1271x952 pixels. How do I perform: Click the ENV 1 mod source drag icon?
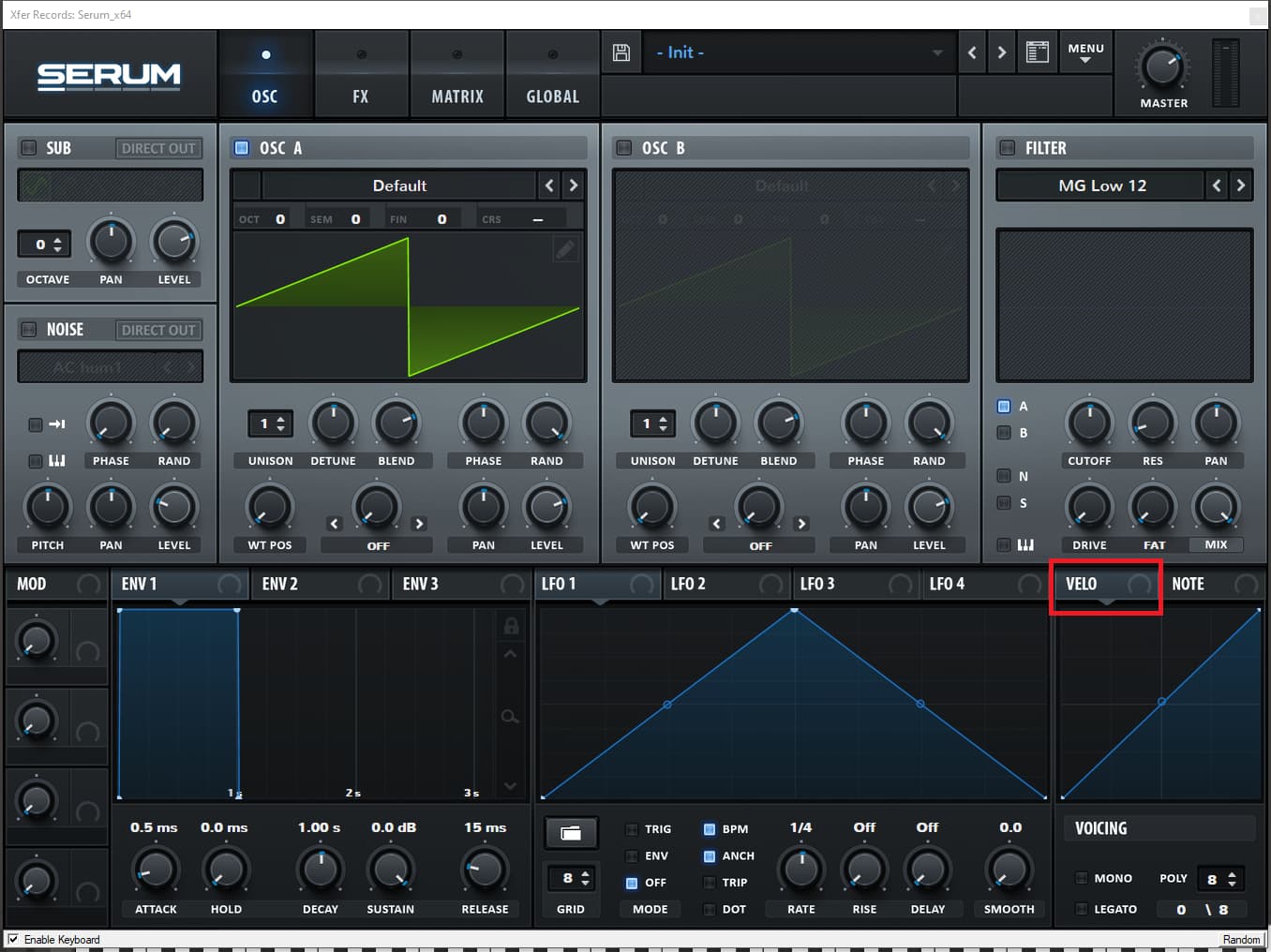coord(229,585)
